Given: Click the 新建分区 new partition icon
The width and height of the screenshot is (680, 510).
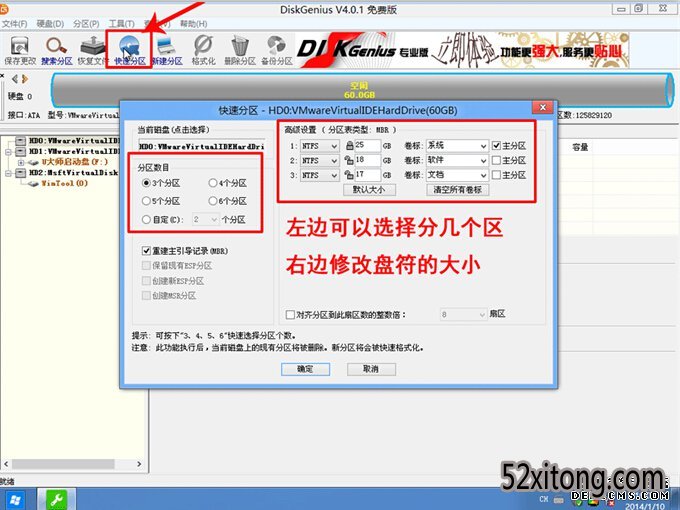Looking at the screenshot, I should coord(167,51).
